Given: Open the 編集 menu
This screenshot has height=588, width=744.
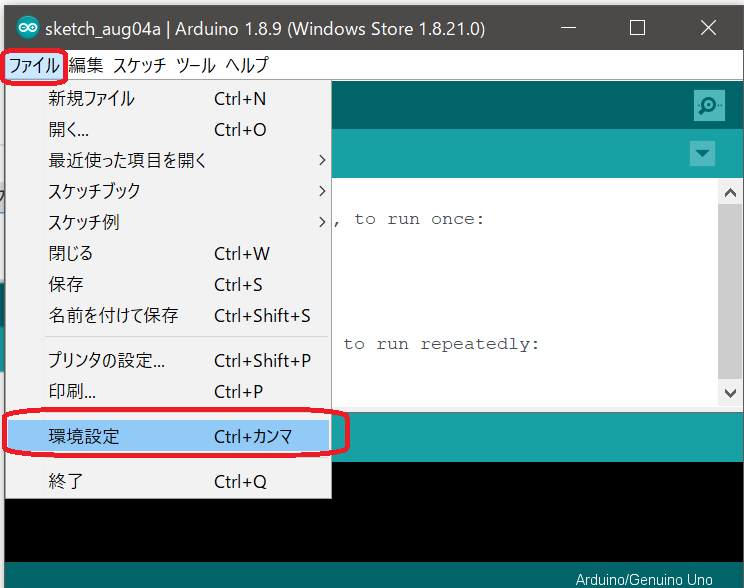Looking at the screenshot, I should pyautogui.click(x=86, y=65).
